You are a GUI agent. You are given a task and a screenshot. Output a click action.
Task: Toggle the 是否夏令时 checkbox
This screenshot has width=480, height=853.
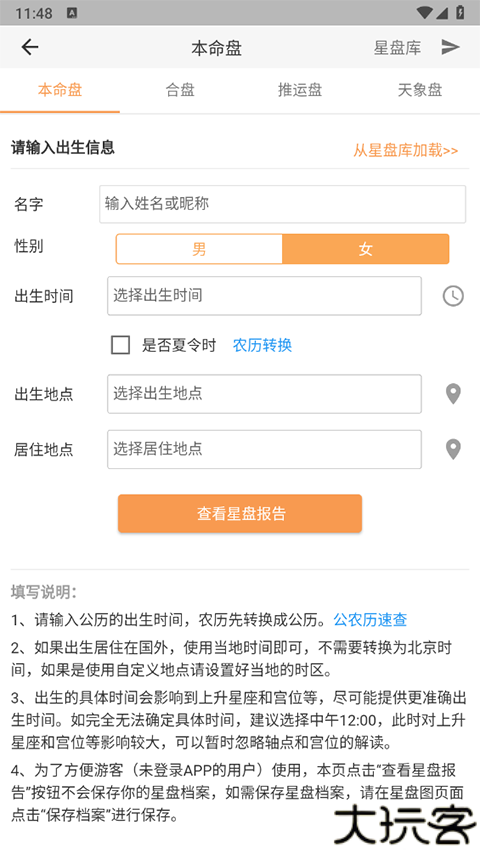coord(120,345)
